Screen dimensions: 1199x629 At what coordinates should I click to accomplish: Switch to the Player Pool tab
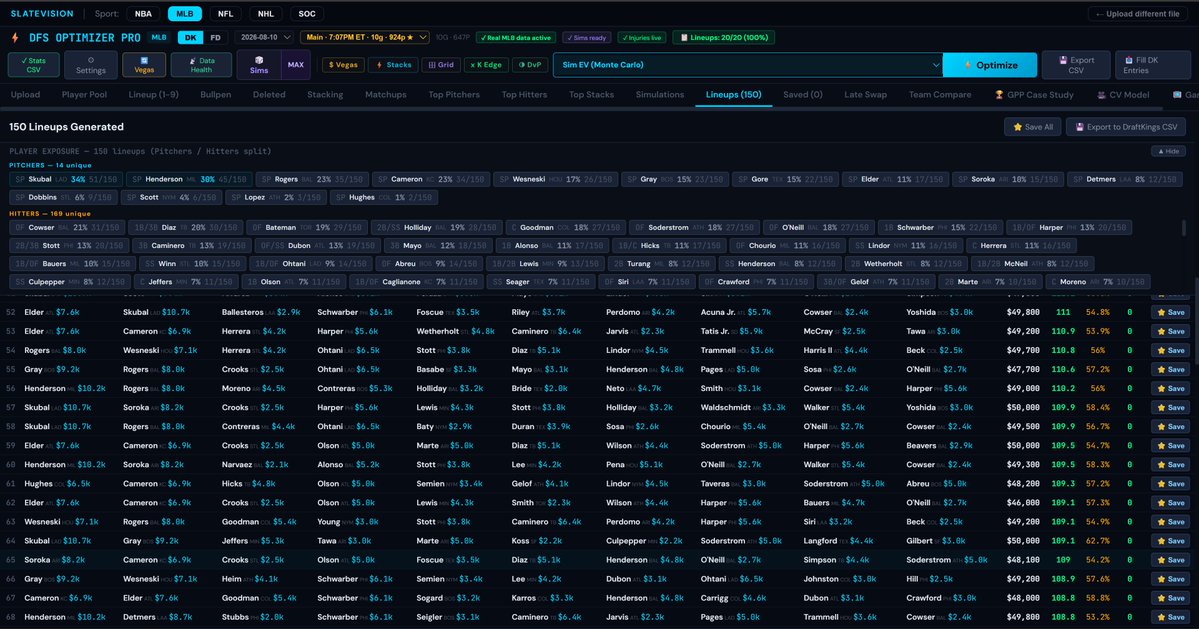84,95
